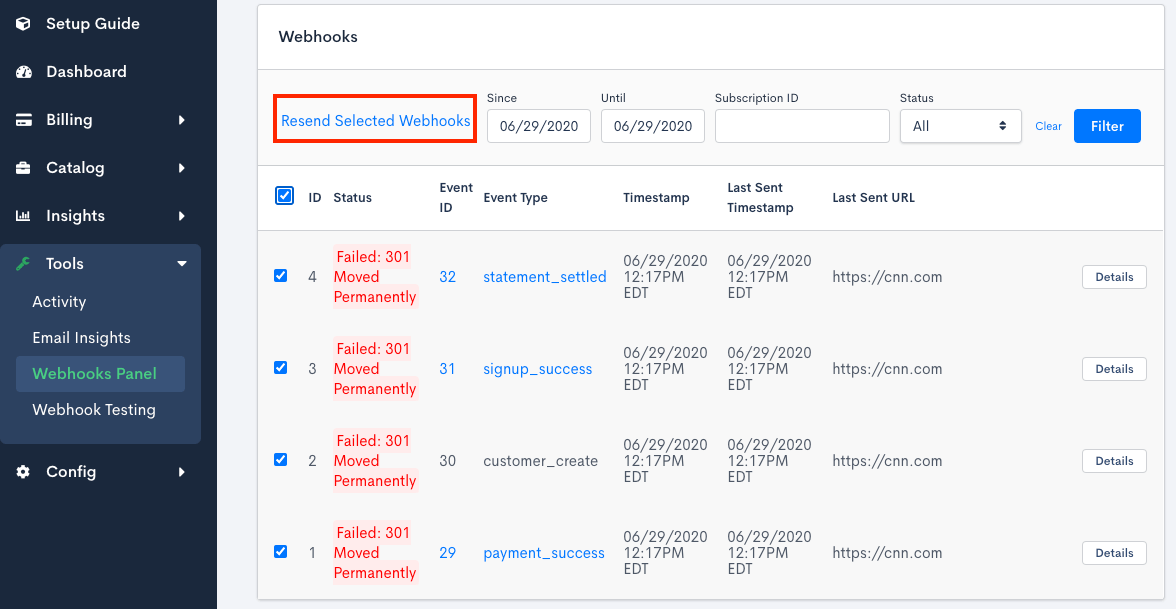
Task: Click Resend Selected Webhooks link
Action: pyautogui.click(x=376, y=121)
